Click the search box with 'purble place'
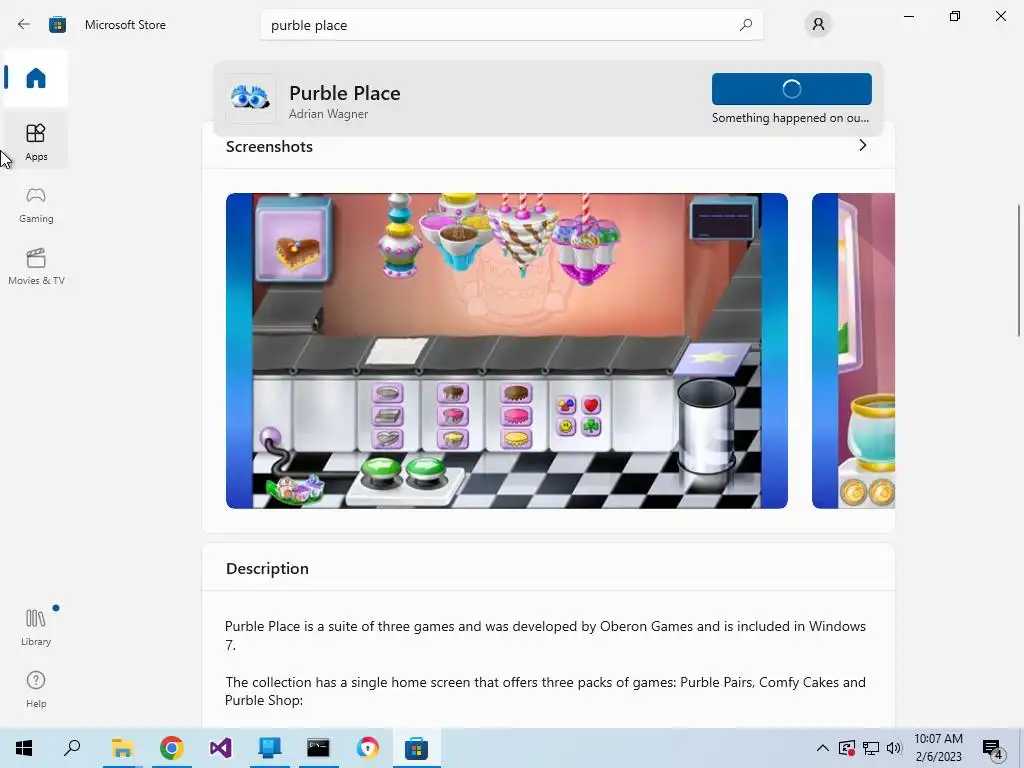The width and height of the screenshot is (1024, 768). pyautogui.click(x=511, y=25)
